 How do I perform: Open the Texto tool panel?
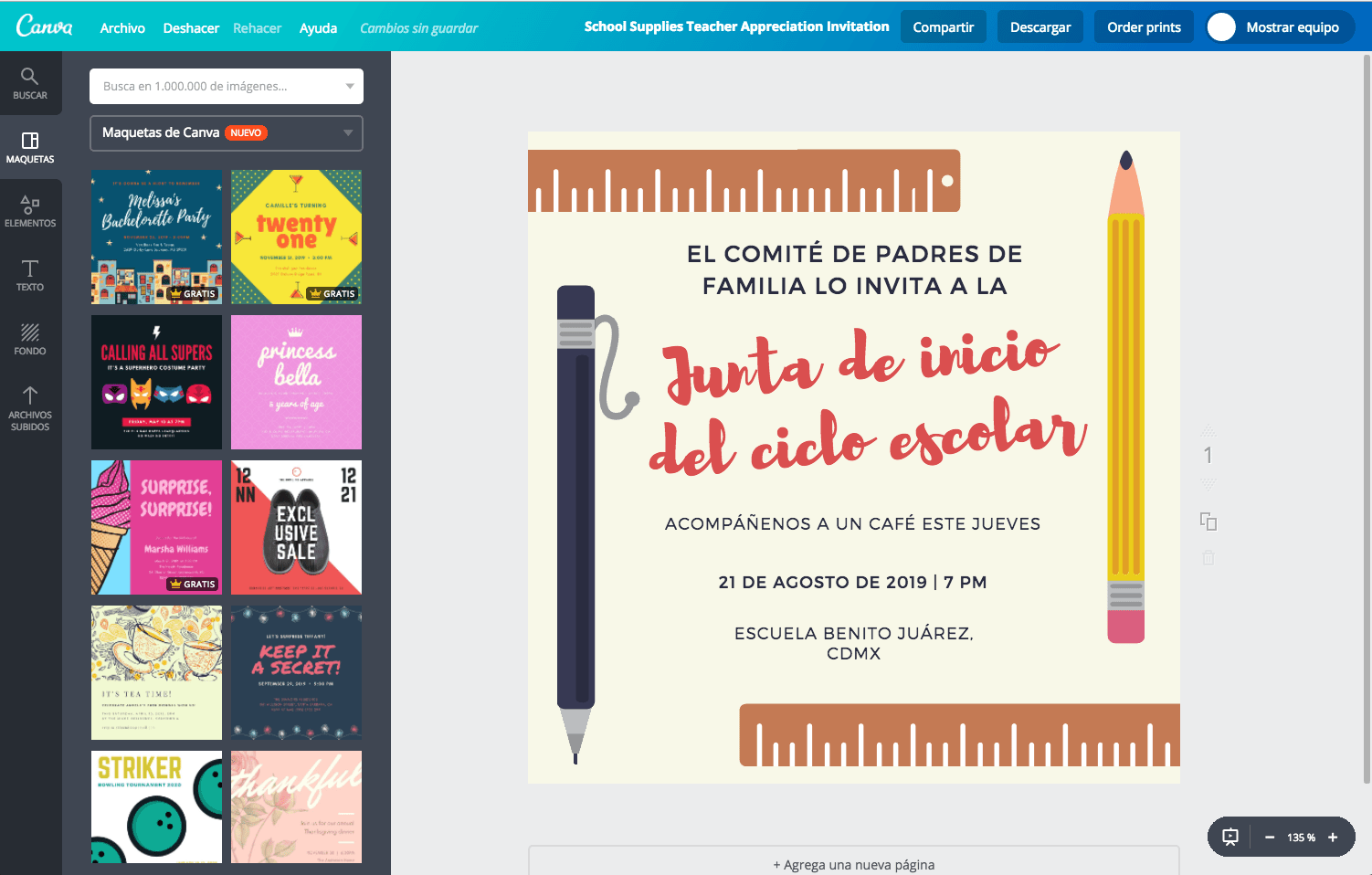click(30, 275)
